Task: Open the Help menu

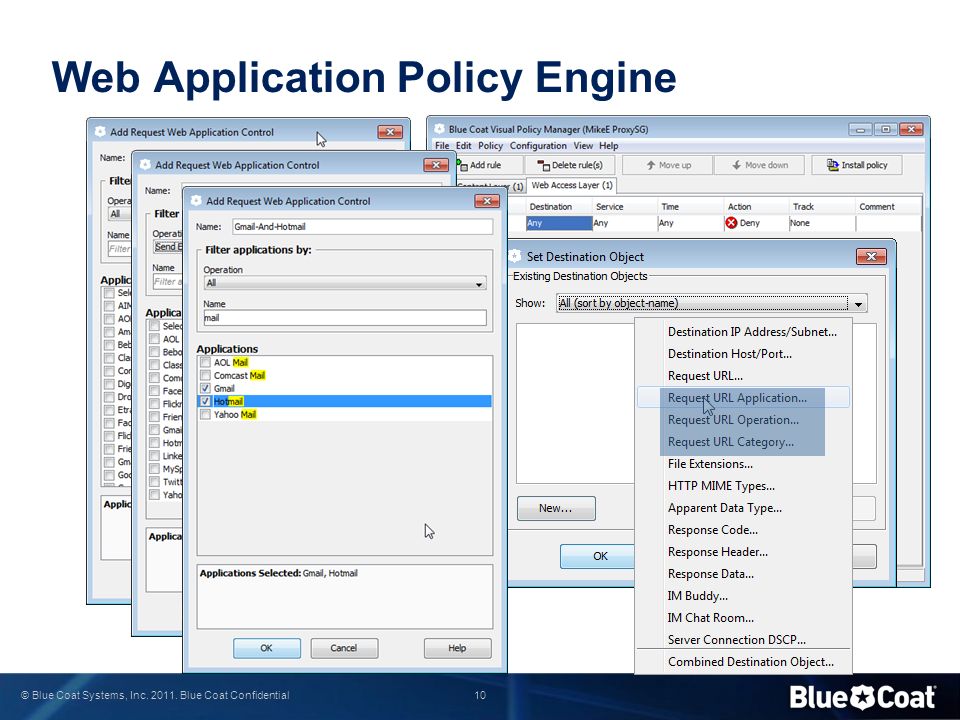Action: tap(609, 146)
